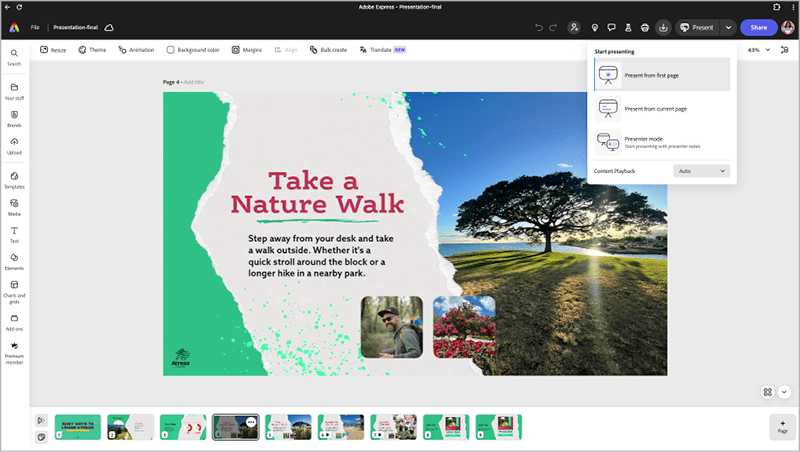This screenshot has width=800, height=452.
Task: Open the Upload panel
Action: coord(14,146)
